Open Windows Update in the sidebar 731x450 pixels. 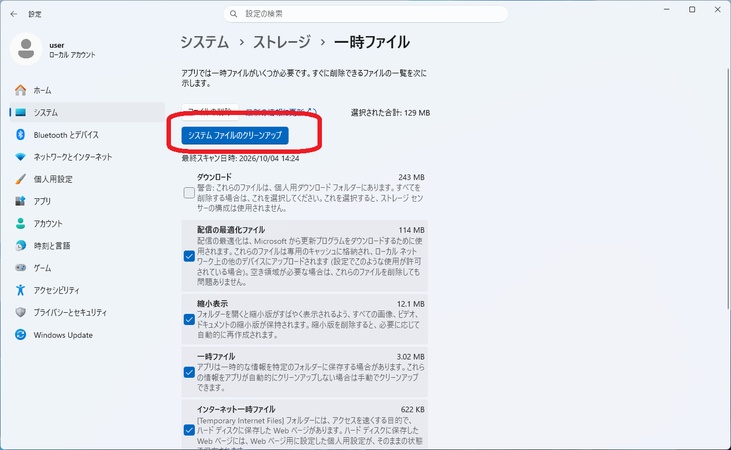click(x=86, y=335)
